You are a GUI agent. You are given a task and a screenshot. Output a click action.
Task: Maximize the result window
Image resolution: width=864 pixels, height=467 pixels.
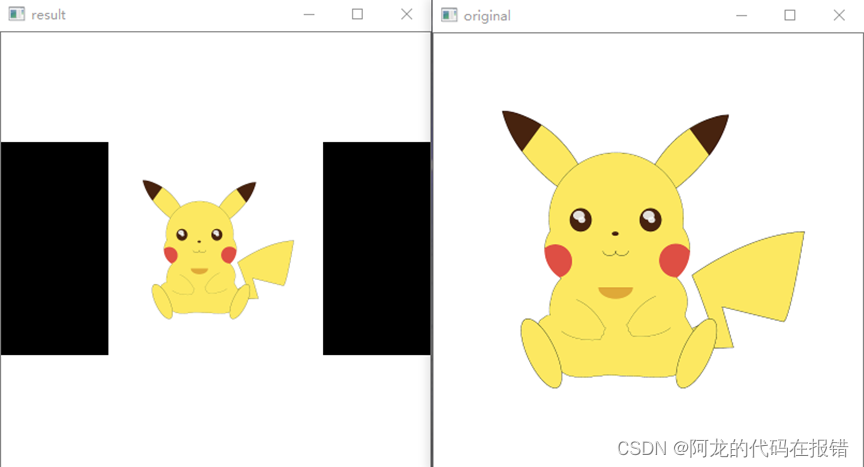(x=357, y=14)
